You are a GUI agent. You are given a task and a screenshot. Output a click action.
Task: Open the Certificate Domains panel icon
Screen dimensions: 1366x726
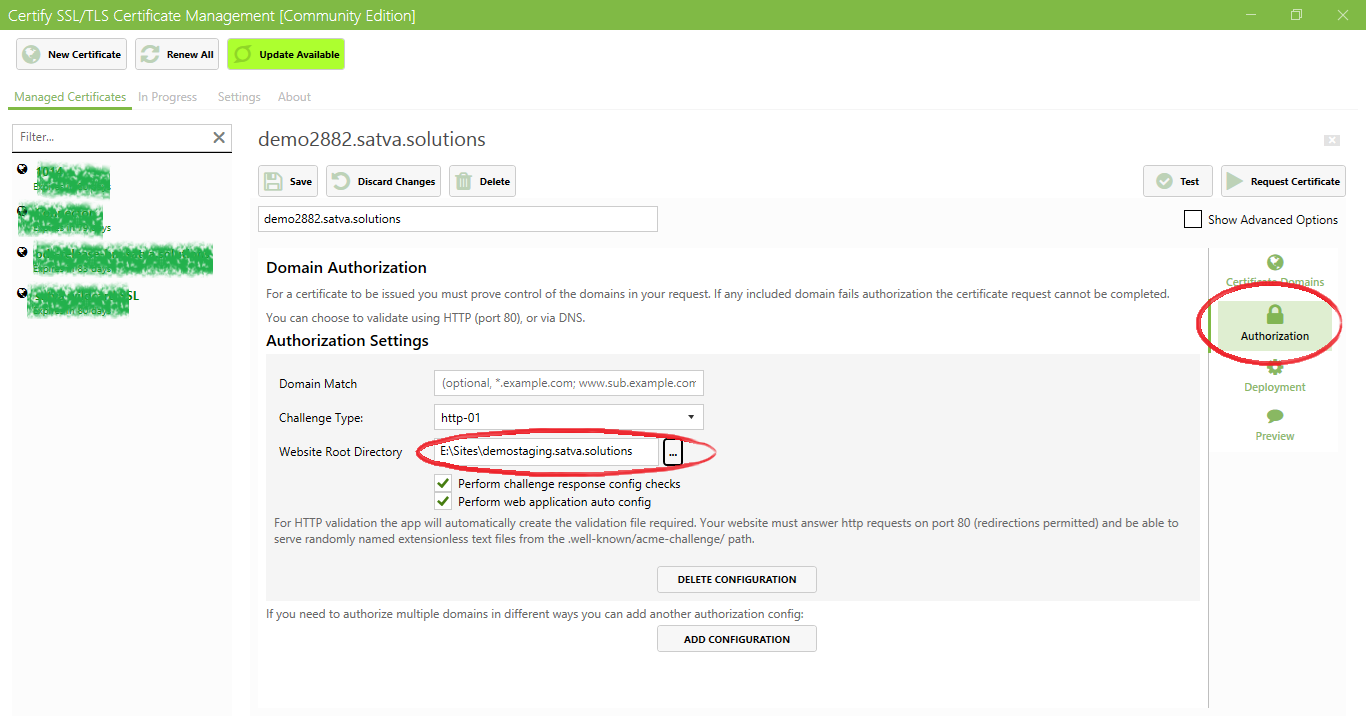(x=1274, y=264)
